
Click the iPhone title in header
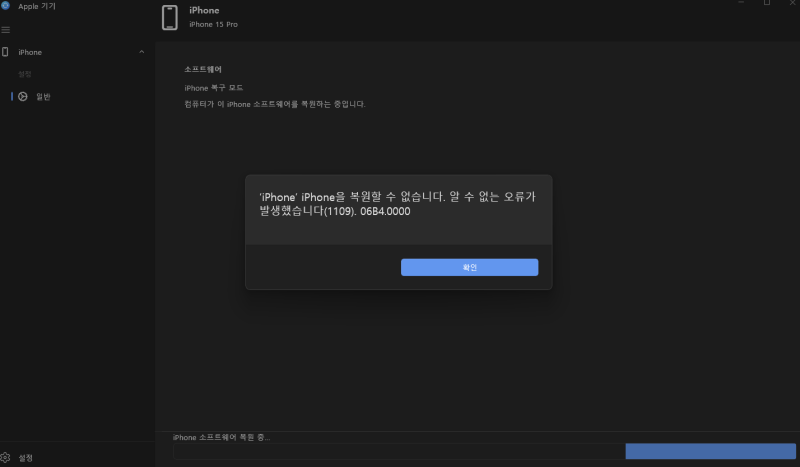click(x=204, y=10)
